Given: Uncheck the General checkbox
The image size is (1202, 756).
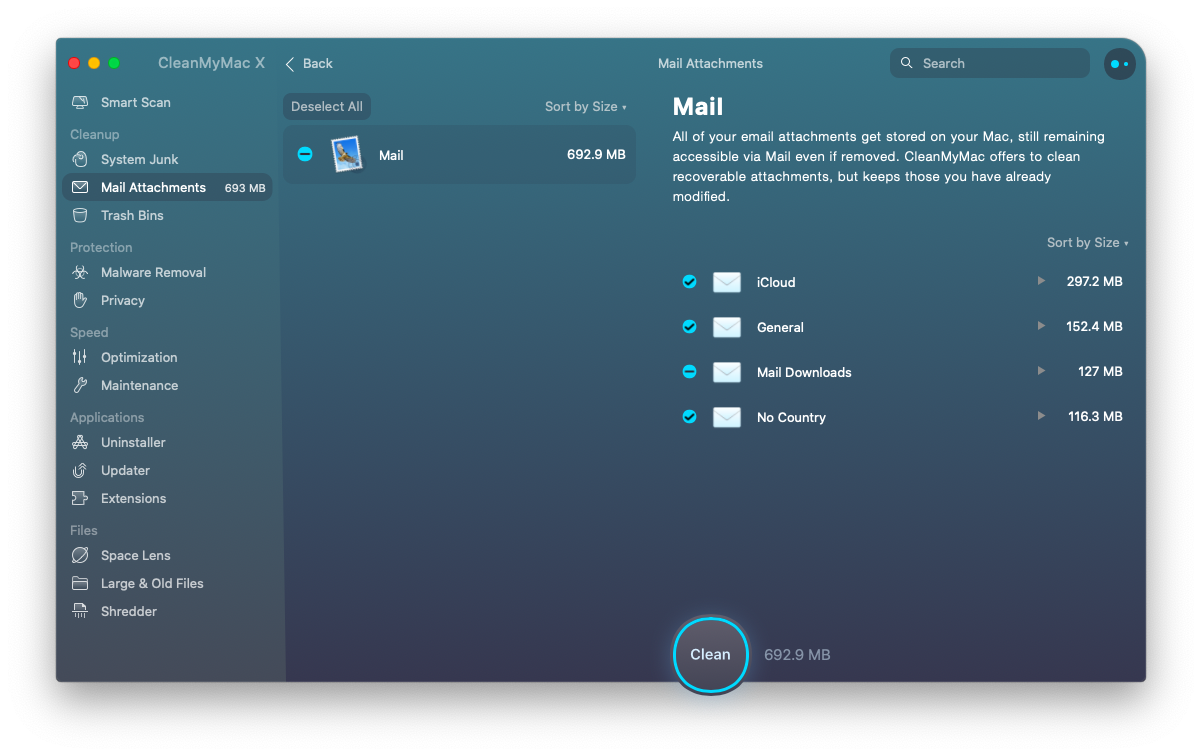Looking at the screenshot, I should pos(689,327).
